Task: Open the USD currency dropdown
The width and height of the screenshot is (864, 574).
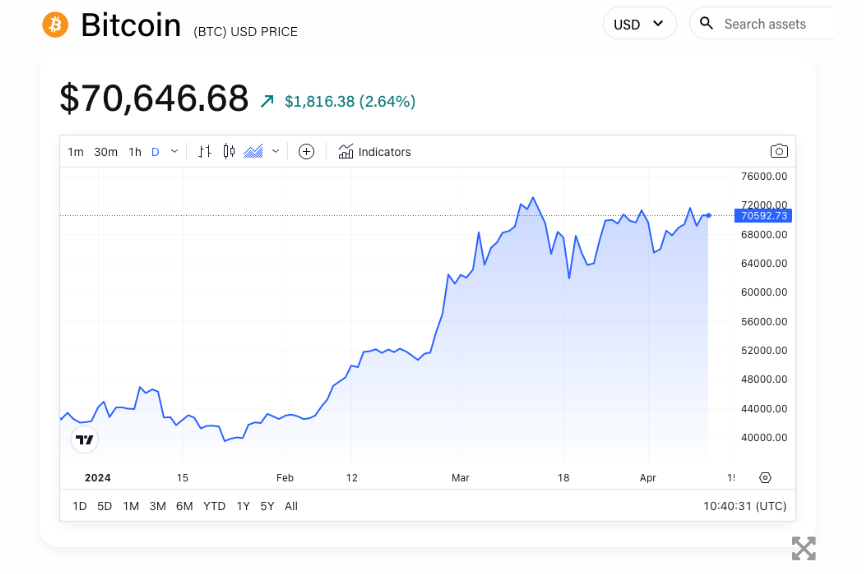Action: (x=639, y=24)
